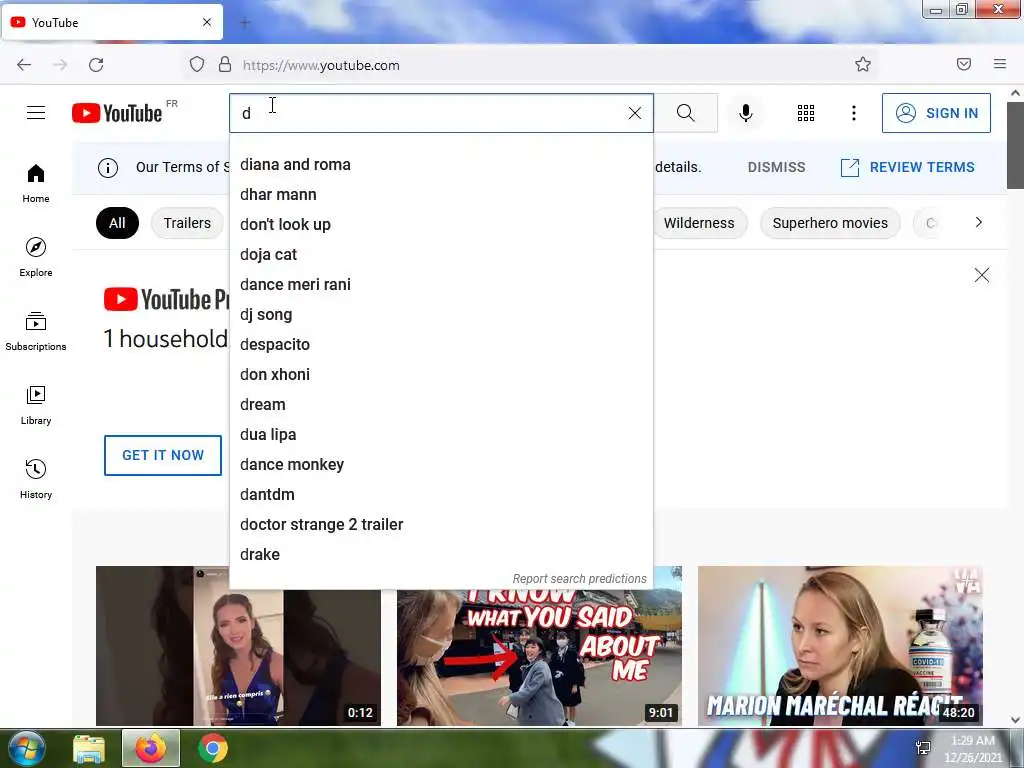1024x768 pixels.
Task: Click the address bar URL
Action: pos(321,65)
